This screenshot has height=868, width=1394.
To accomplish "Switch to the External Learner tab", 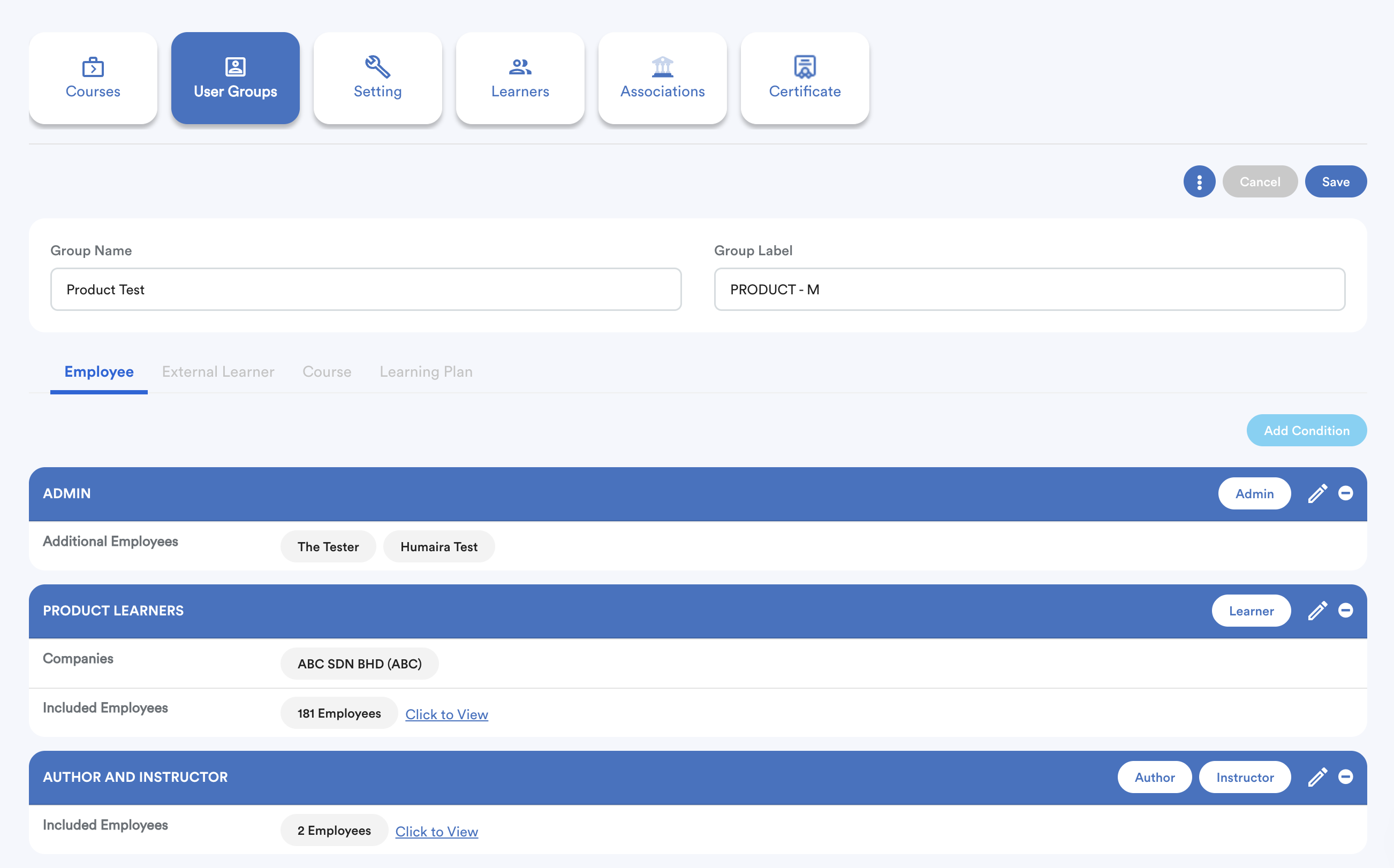I will tap(218, 372).
